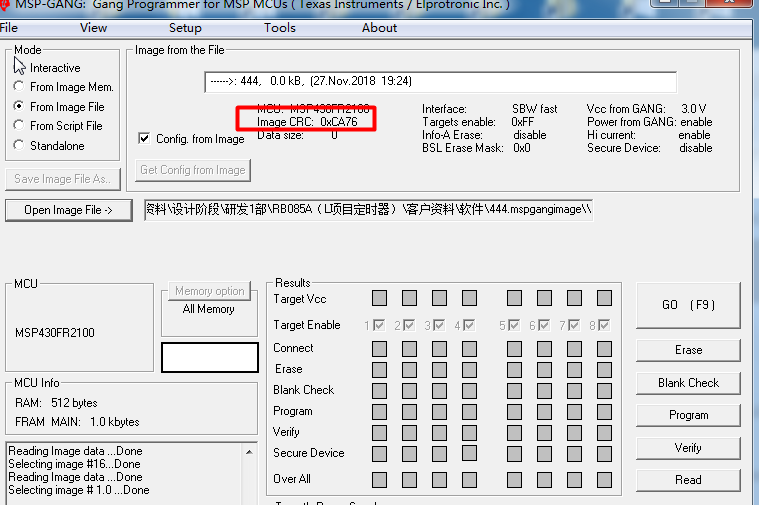Image resolution: width=759 pixels, height=505 pixels.
Task: Select From Image Mem. mode
Action: tap(19, 86)
